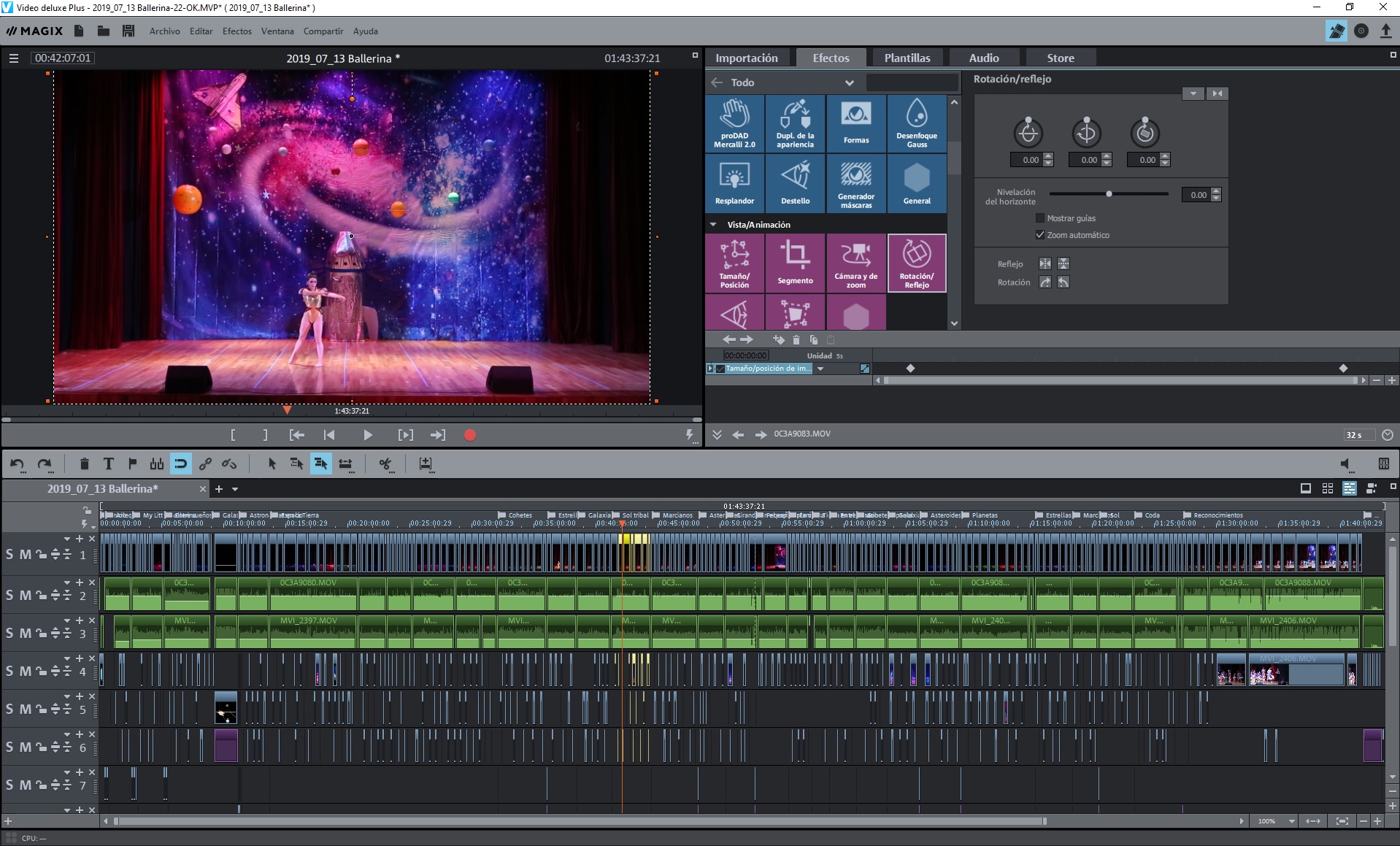This screenshot has height=846, width=1400.
Task: Rotate counter-clockwise with second Rotación icon
Action: [x=1064, y=282]
